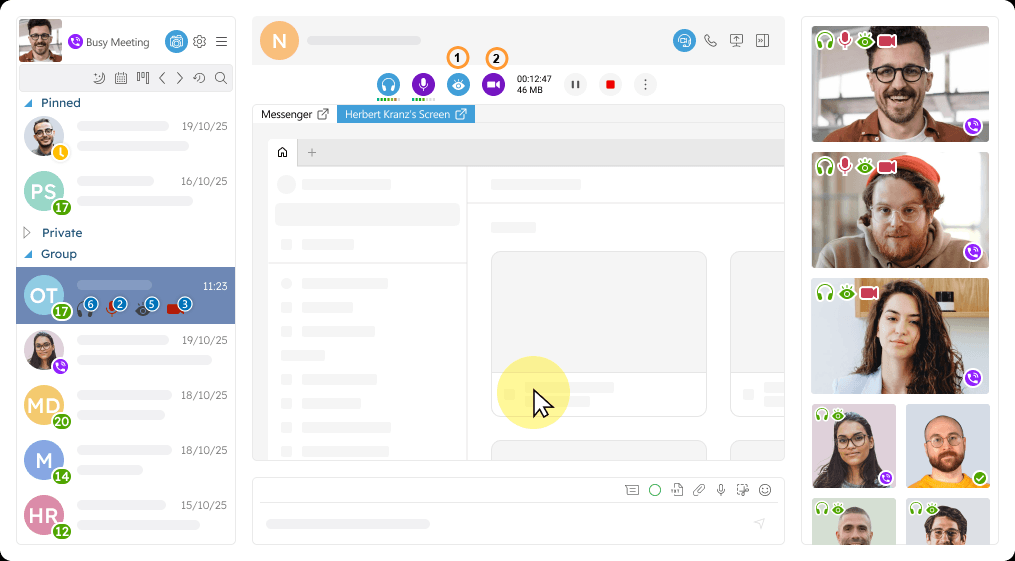
Task: Click the blue meeting camera icon beside Busy Meeting
Action: pos(176,41)
